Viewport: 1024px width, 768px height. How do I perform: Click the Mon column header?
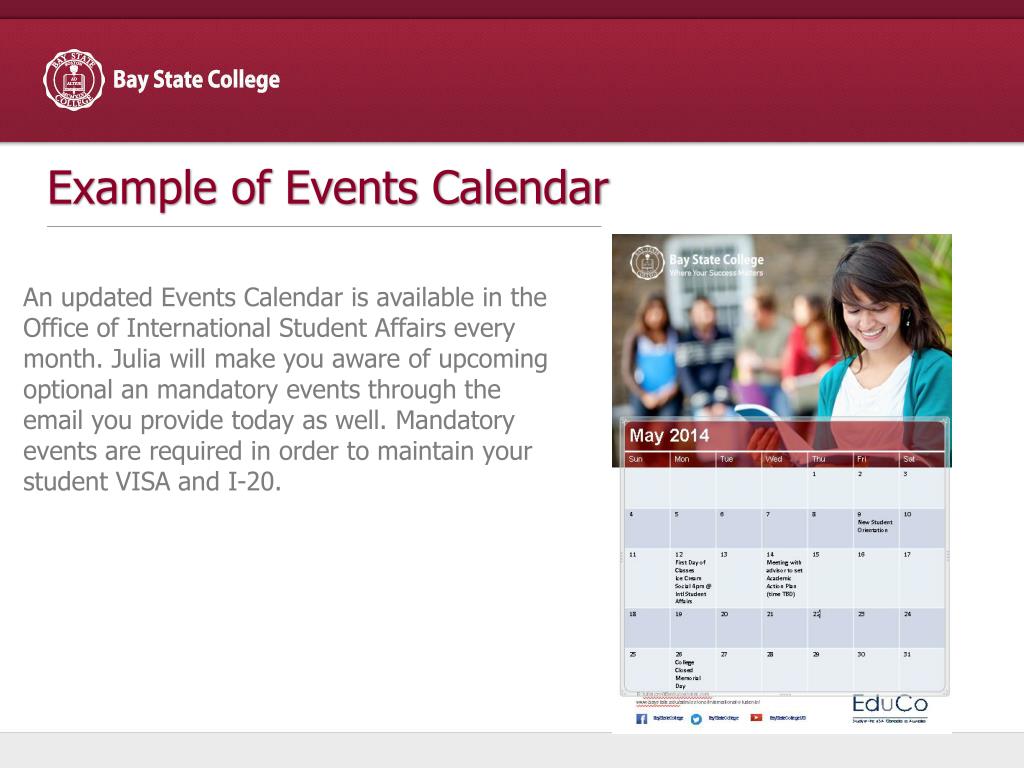click(682, 459)
